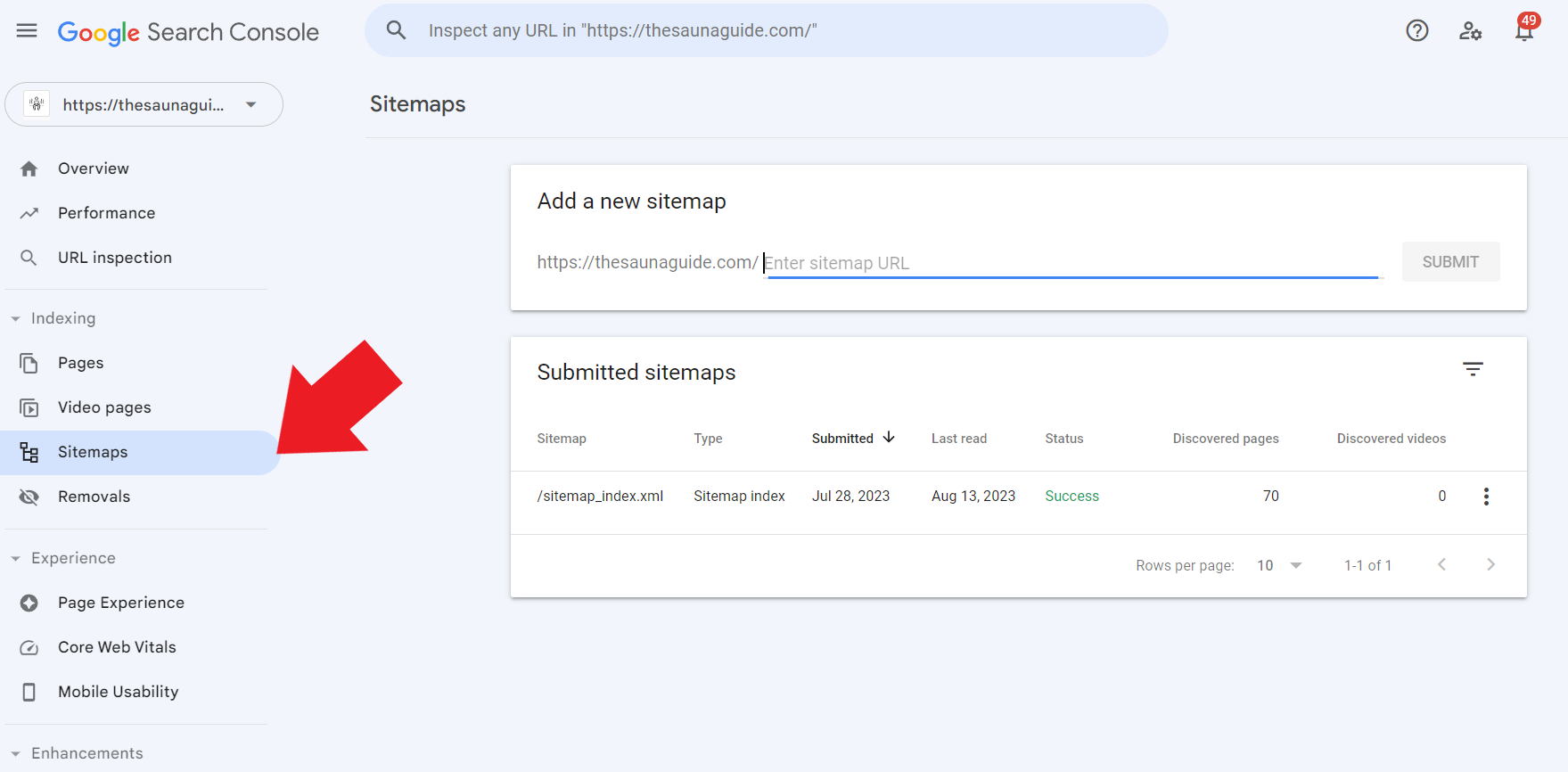Click the Success status text

pos(1071,497)
